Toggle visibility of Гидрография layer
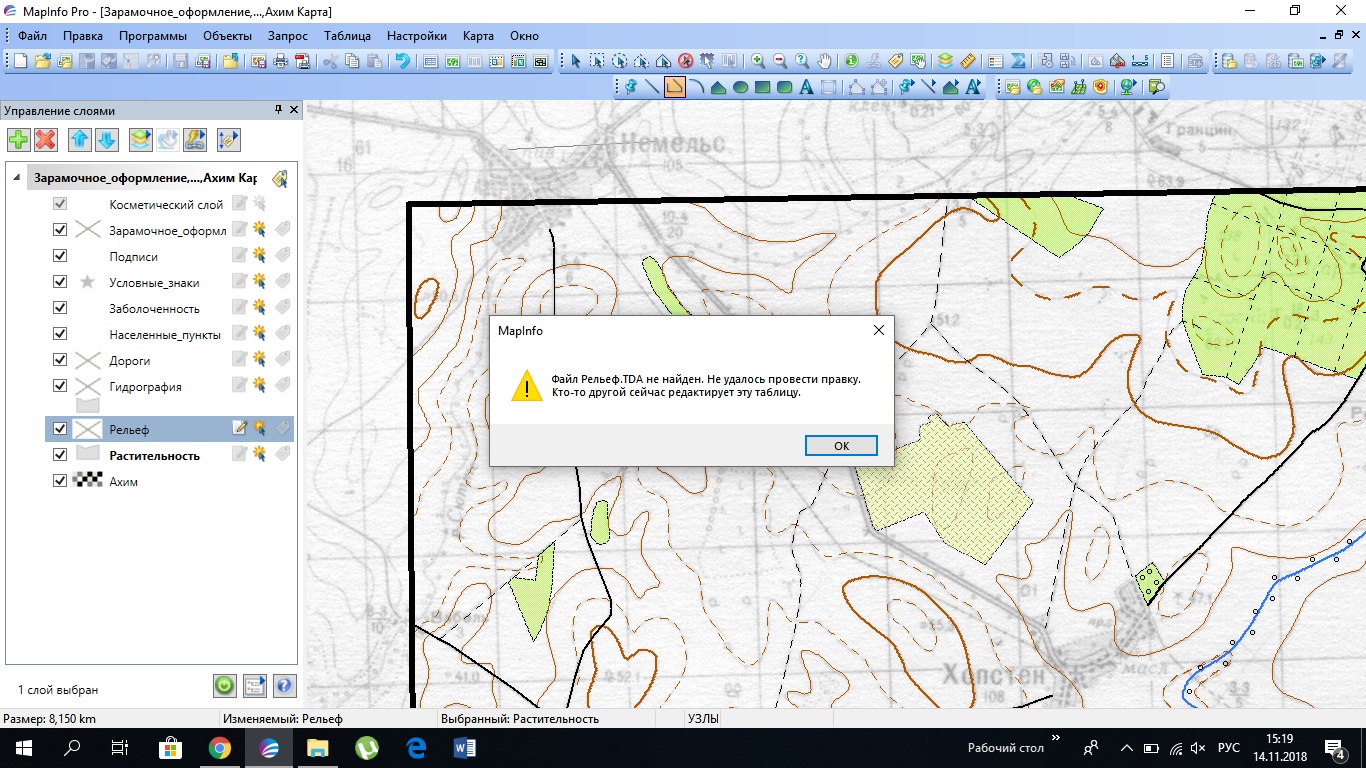 60,386
